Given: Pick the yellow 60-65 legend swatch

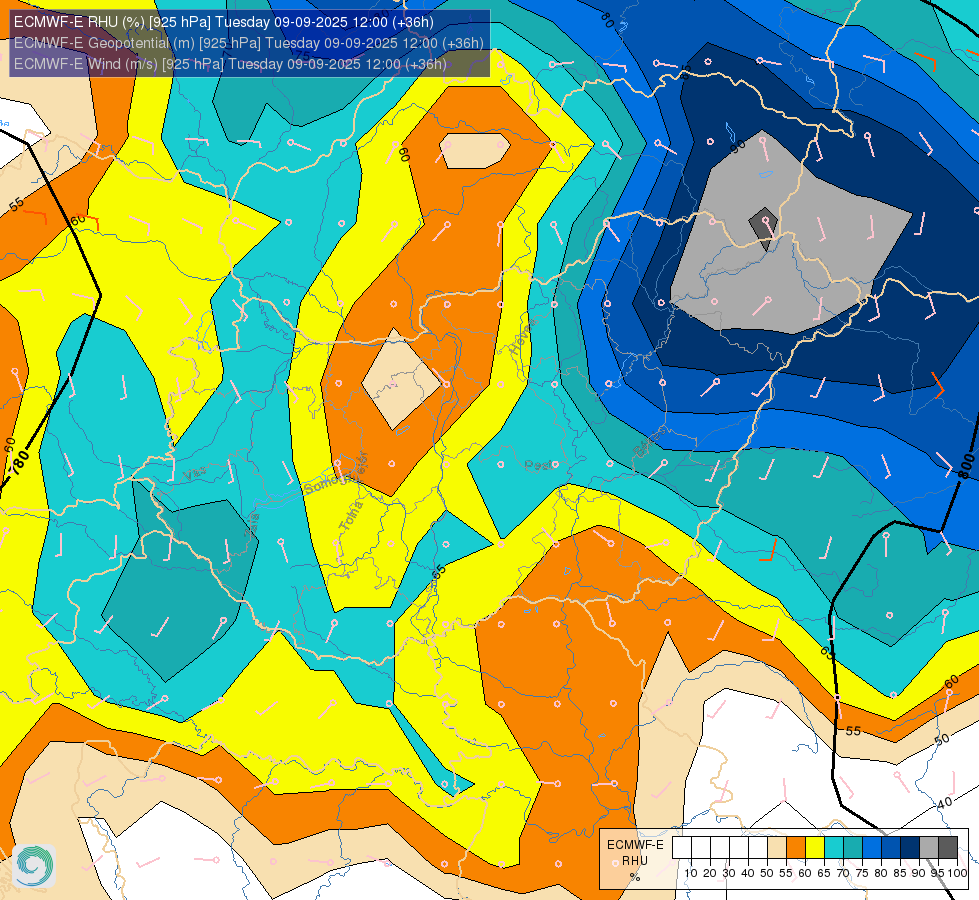Looking at the screenshot, I should point(815,847).
